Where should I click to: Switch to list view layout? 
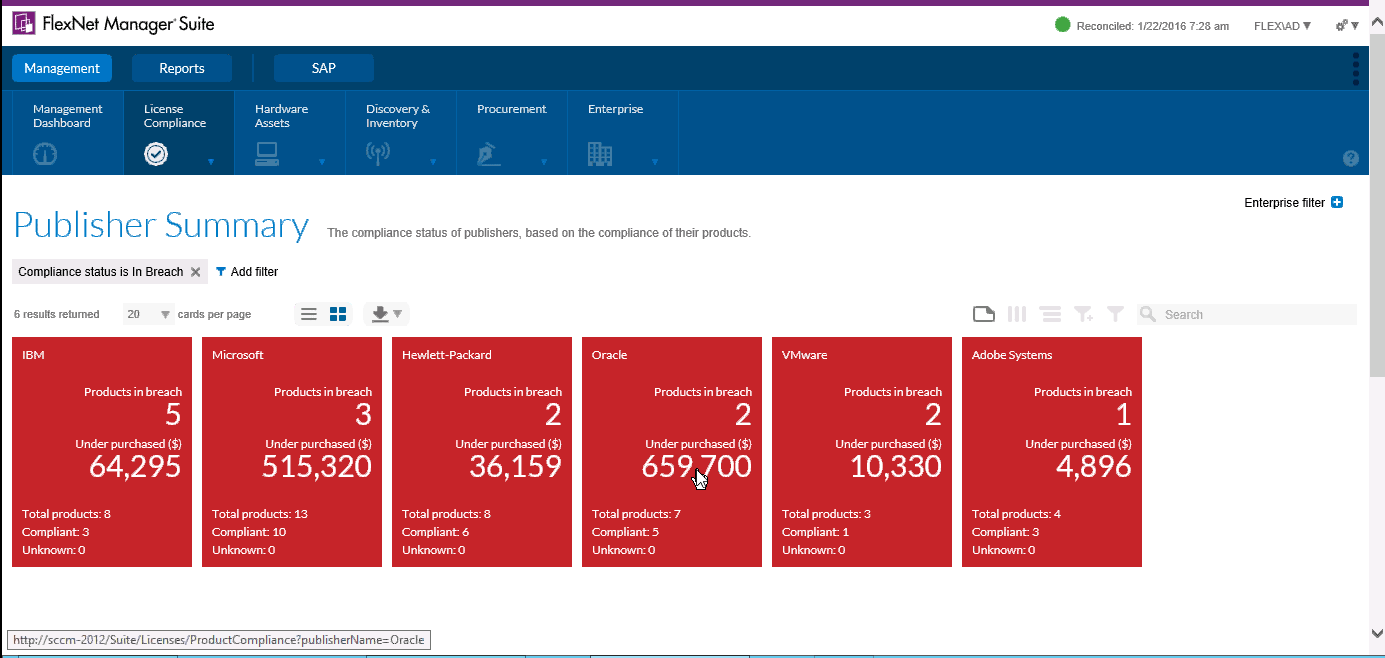pos(309,314)
